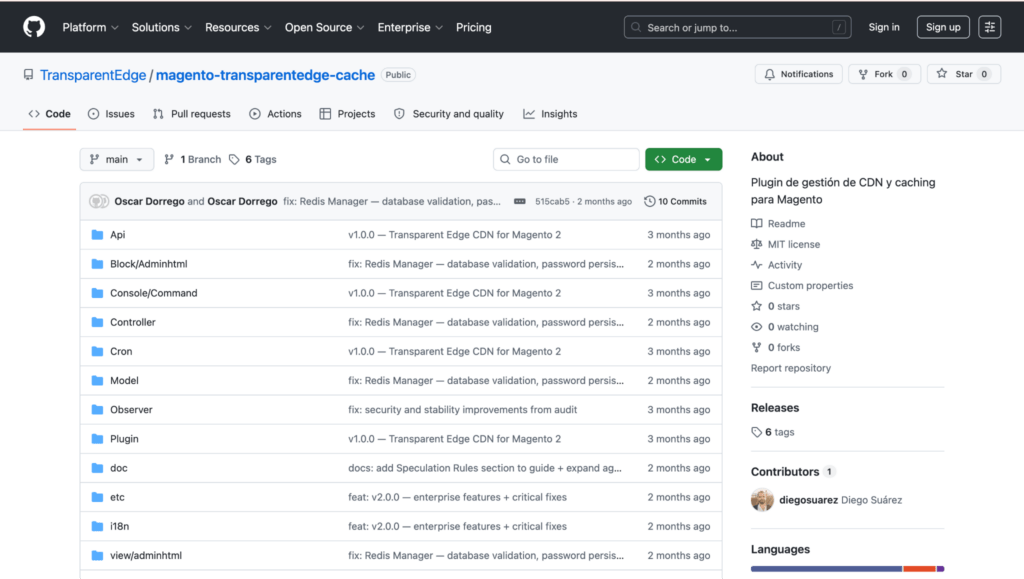Open the Security and quality tab
1024x579 pixels.
[x=449, y=114]
